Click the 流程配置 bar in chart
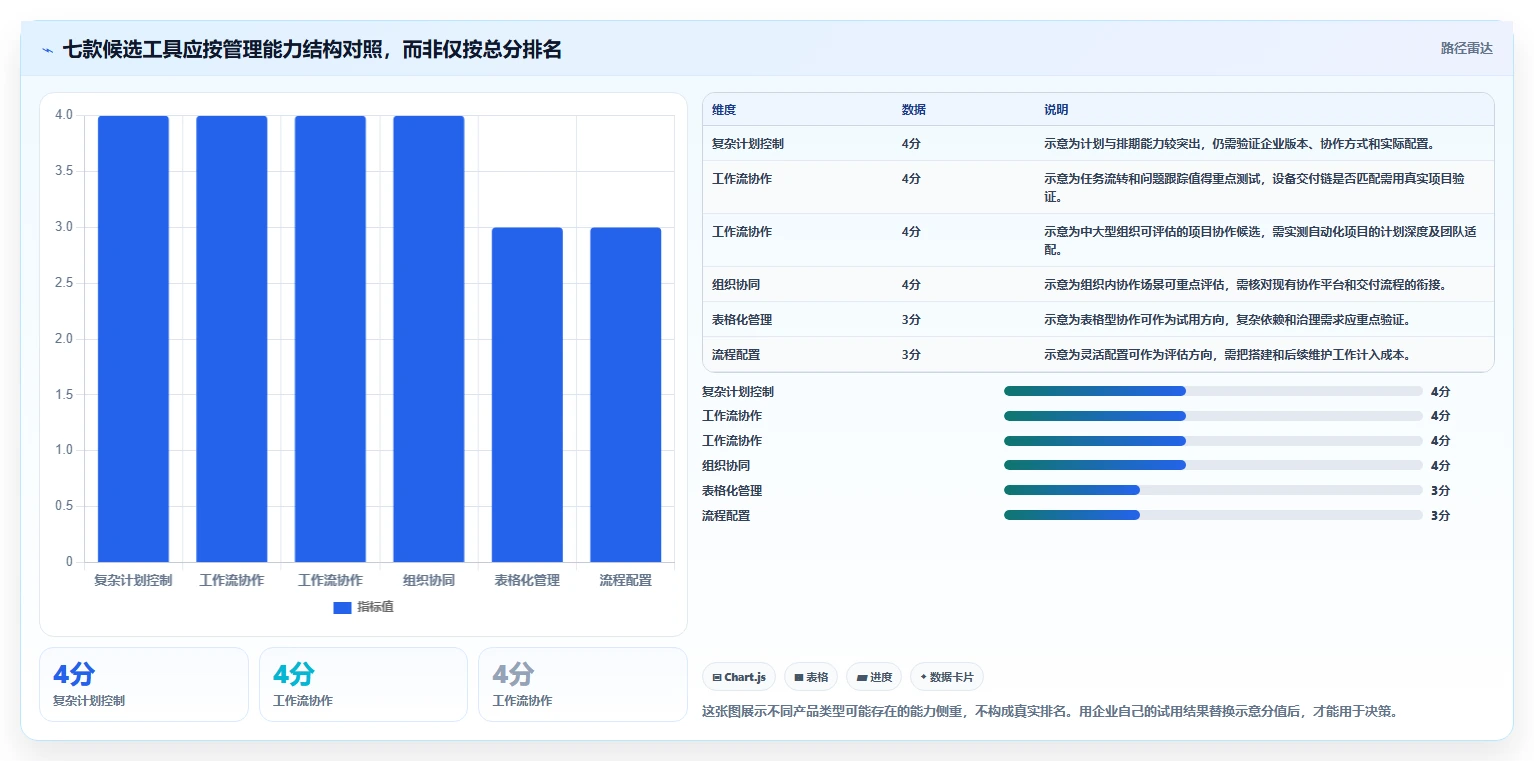This screenshot has width=1534, height=761. (x=625, y=395)
